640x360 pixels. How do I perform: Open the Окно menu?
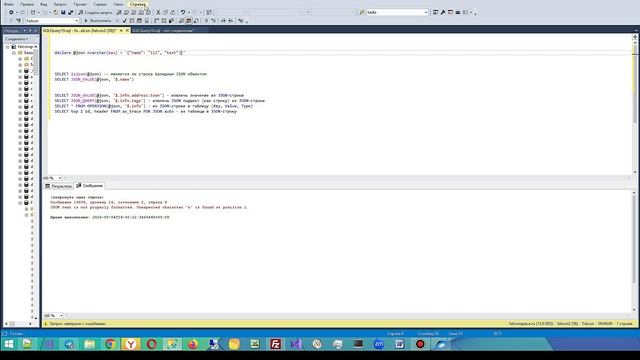[118, 4]
